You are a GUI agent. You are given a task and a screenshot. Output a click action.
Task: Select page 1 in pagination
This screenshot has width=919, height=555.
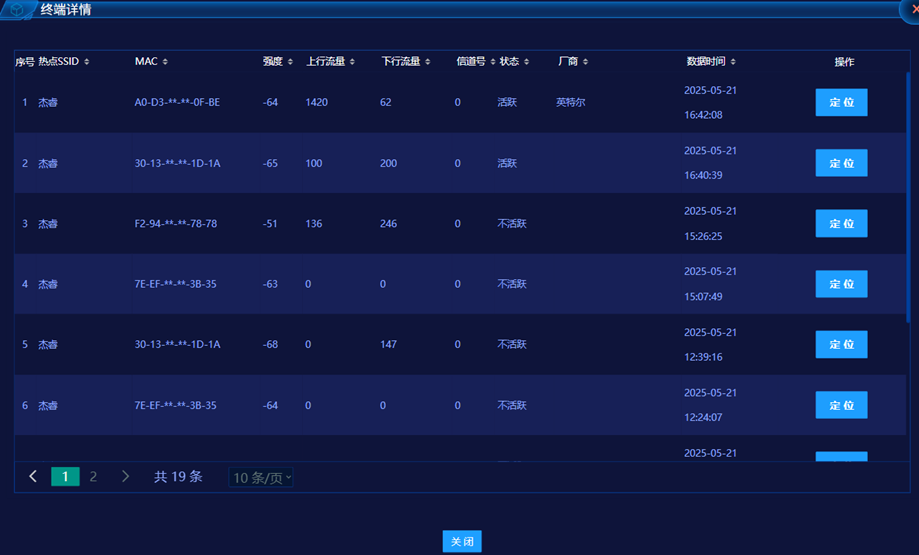[65, 476]
